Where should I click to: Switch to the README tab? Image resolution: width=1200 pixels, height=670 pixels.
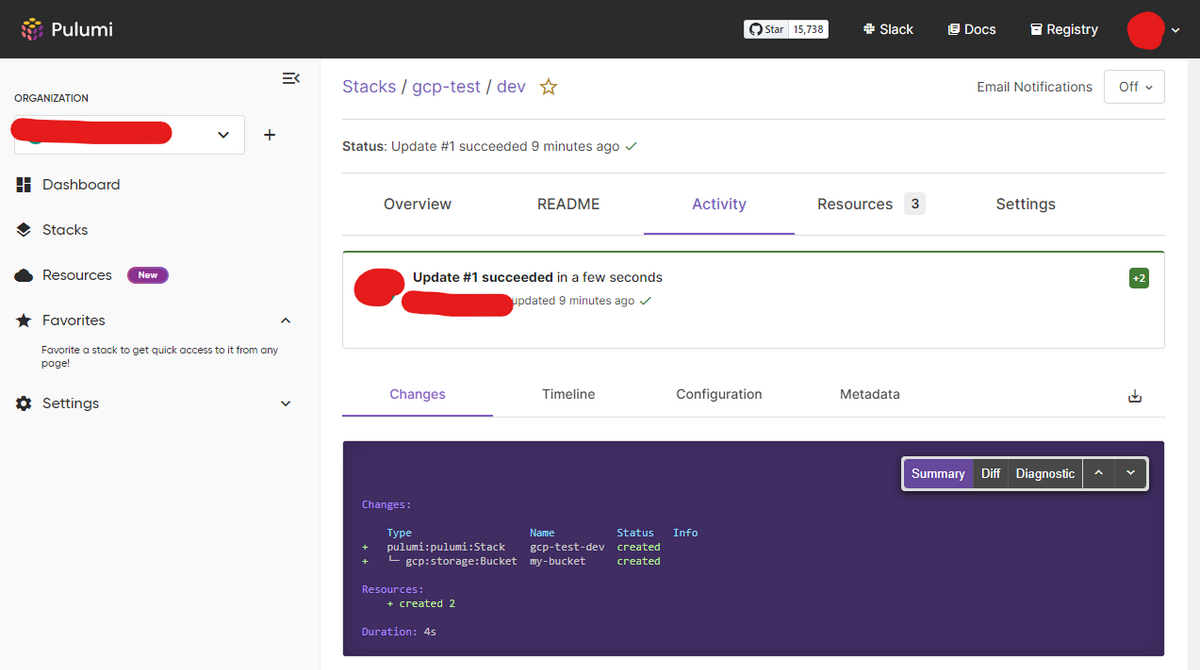(x=568, y=204)
